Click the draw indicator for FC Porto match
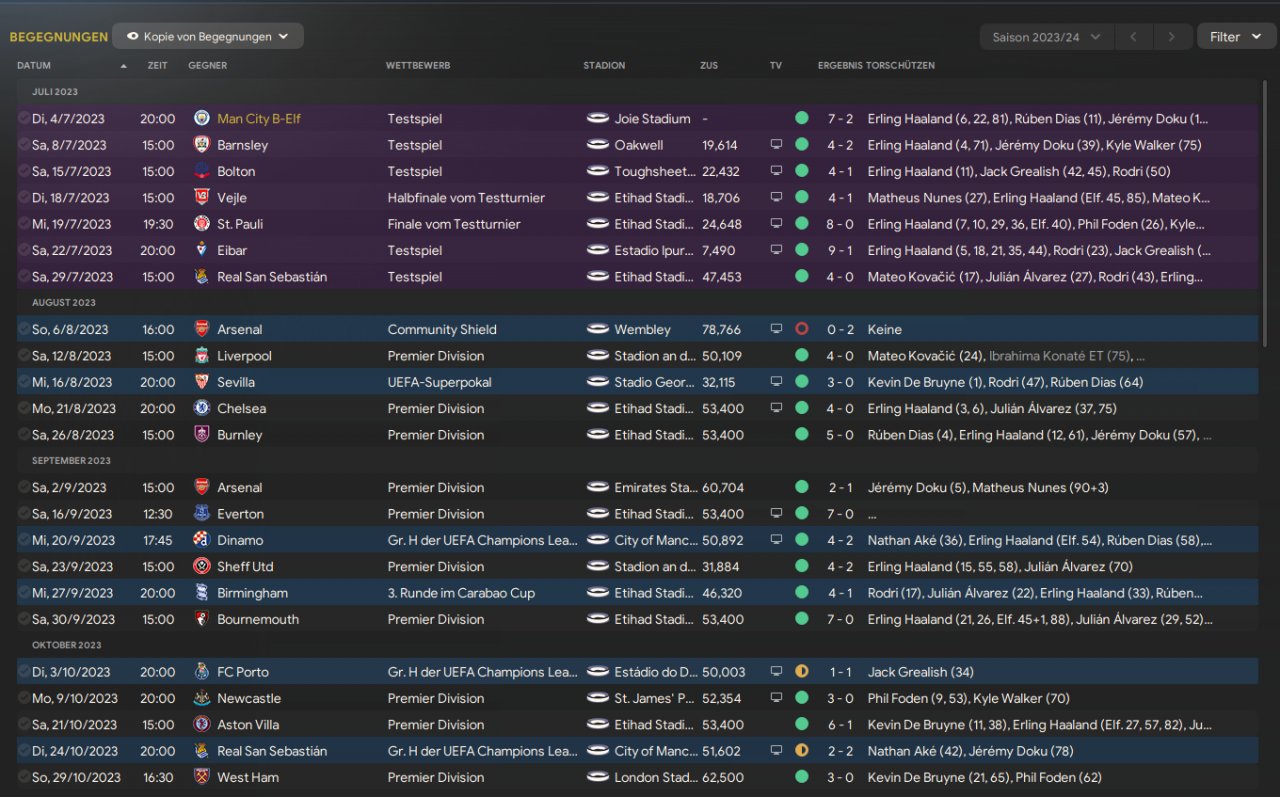The image size is (1280, 797). pyautogui.click(x=801, y=672)
